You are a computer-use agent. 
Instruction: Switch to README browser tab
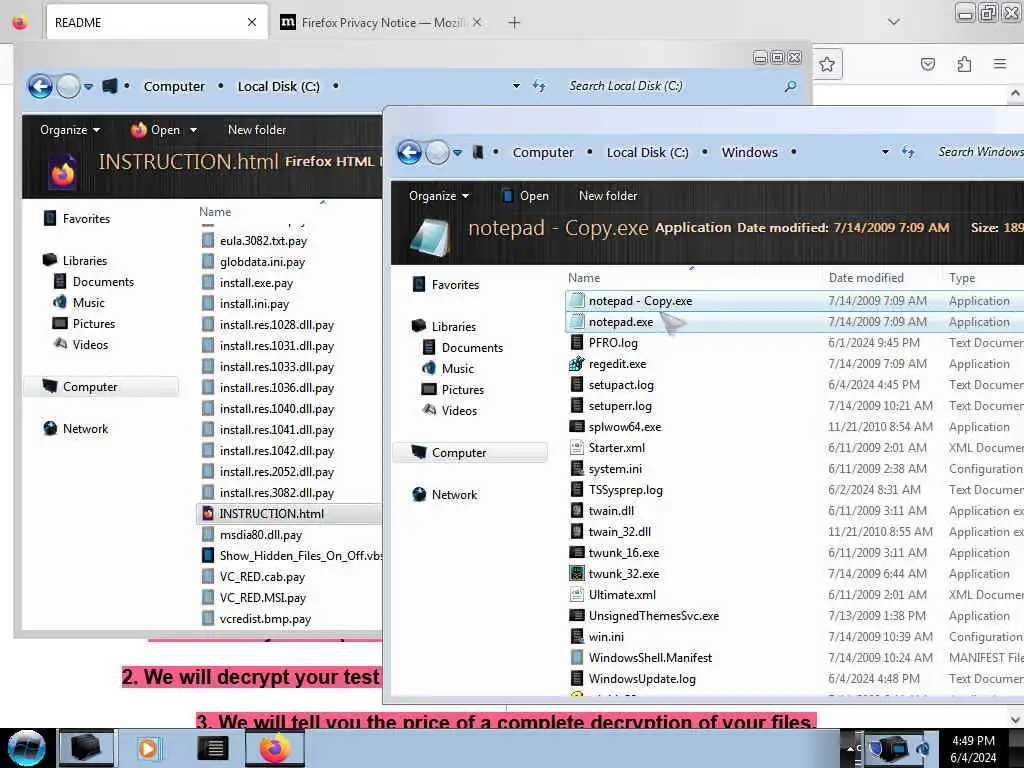click(x=157, y=23)
